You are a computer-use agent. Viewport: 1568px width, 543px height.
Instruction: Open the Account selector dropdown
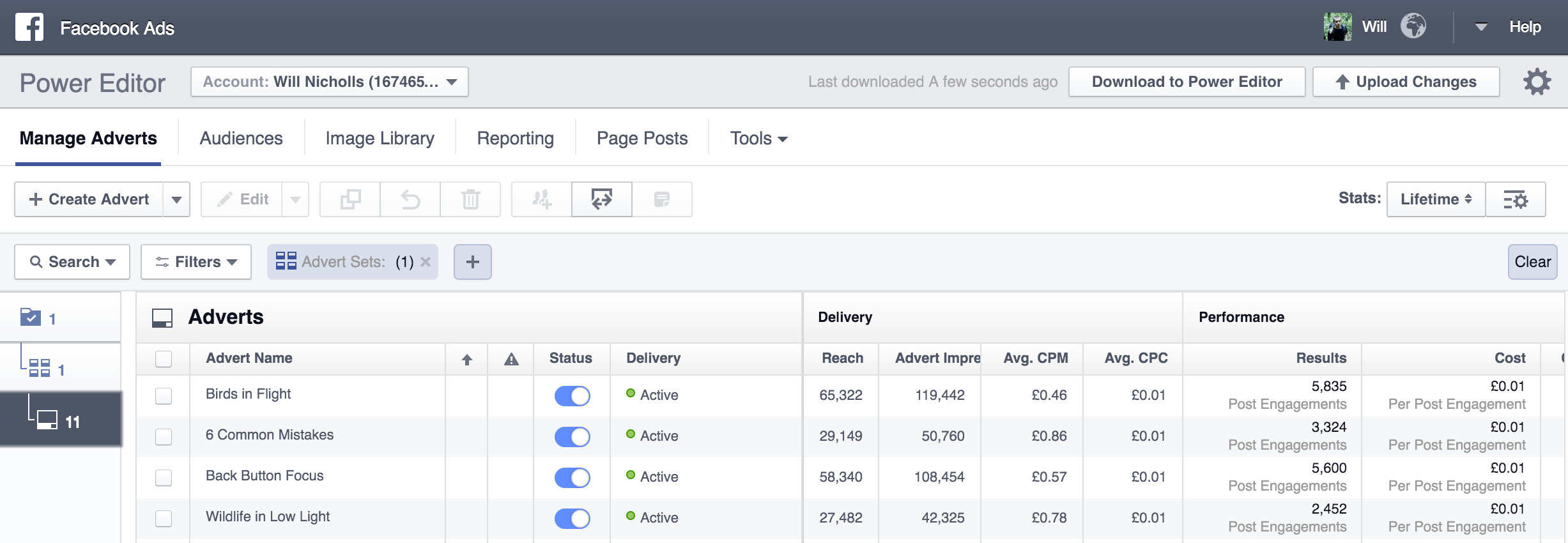329,82
